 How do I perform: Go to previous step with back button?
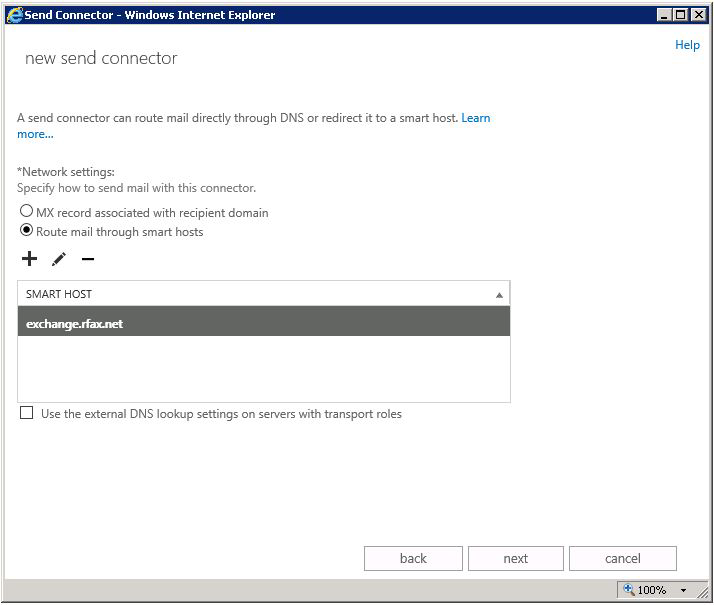413,558
